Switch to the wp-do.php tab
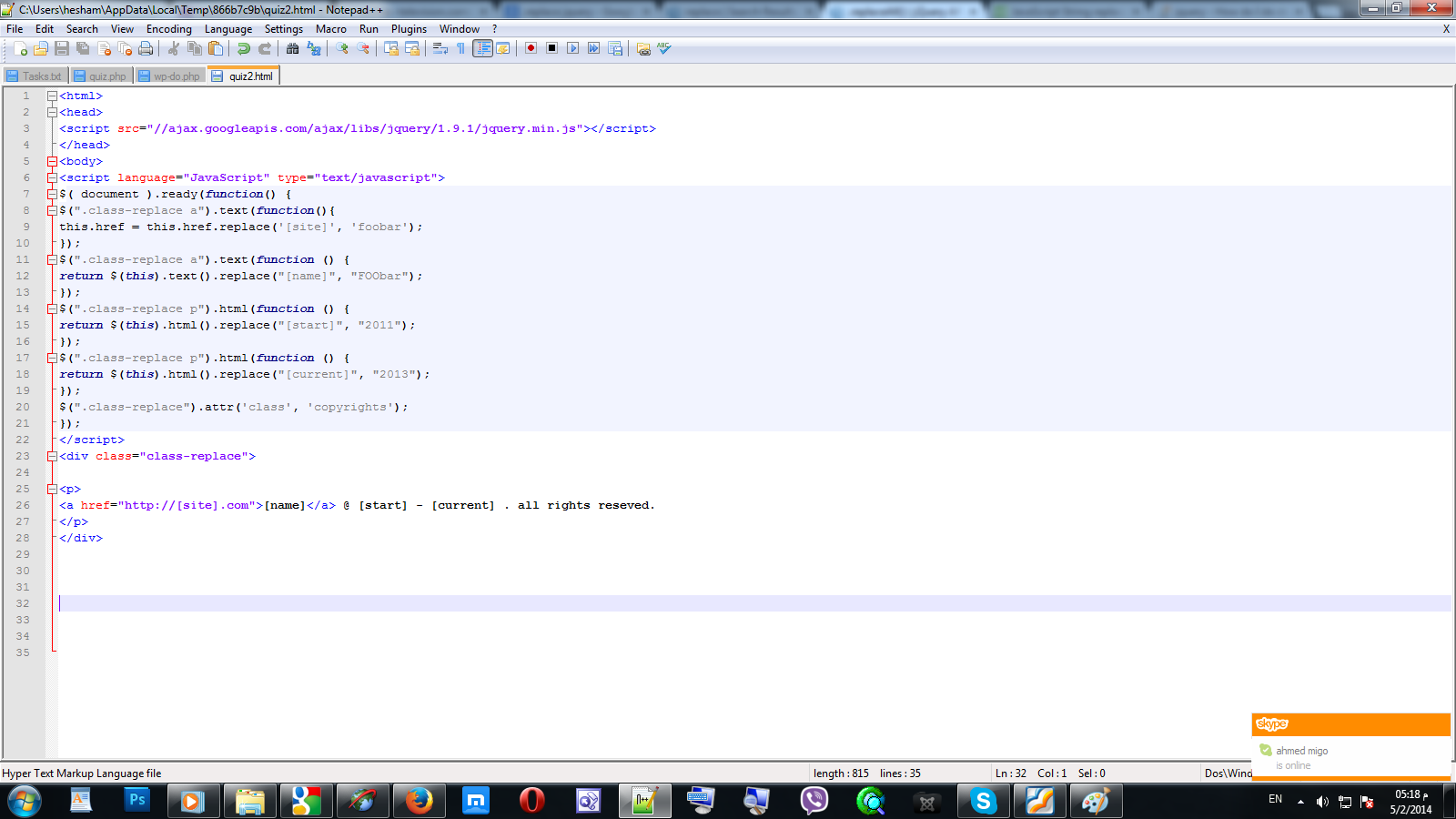The height and width of the screenshot is (819, 1456). click(x=170, y=76)
